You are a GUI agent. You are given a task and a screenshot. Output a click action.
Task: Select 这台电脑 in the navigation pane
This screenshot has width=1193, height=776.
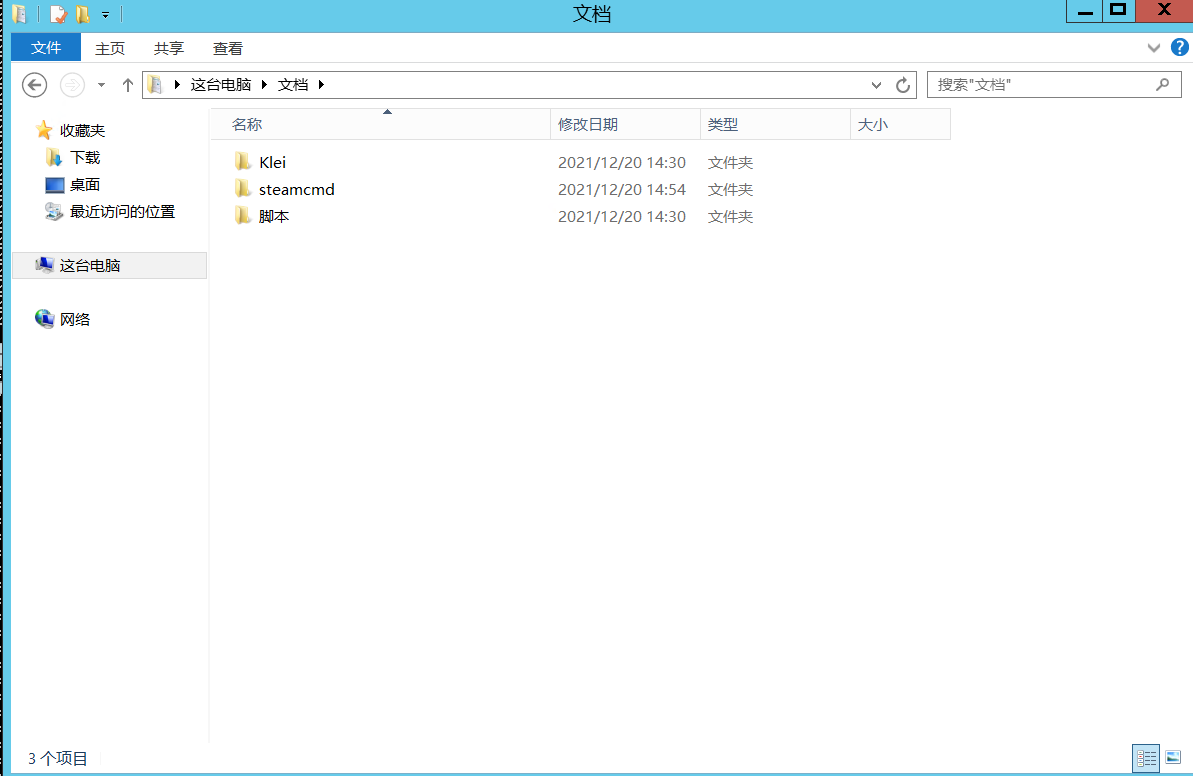(90, 266)
